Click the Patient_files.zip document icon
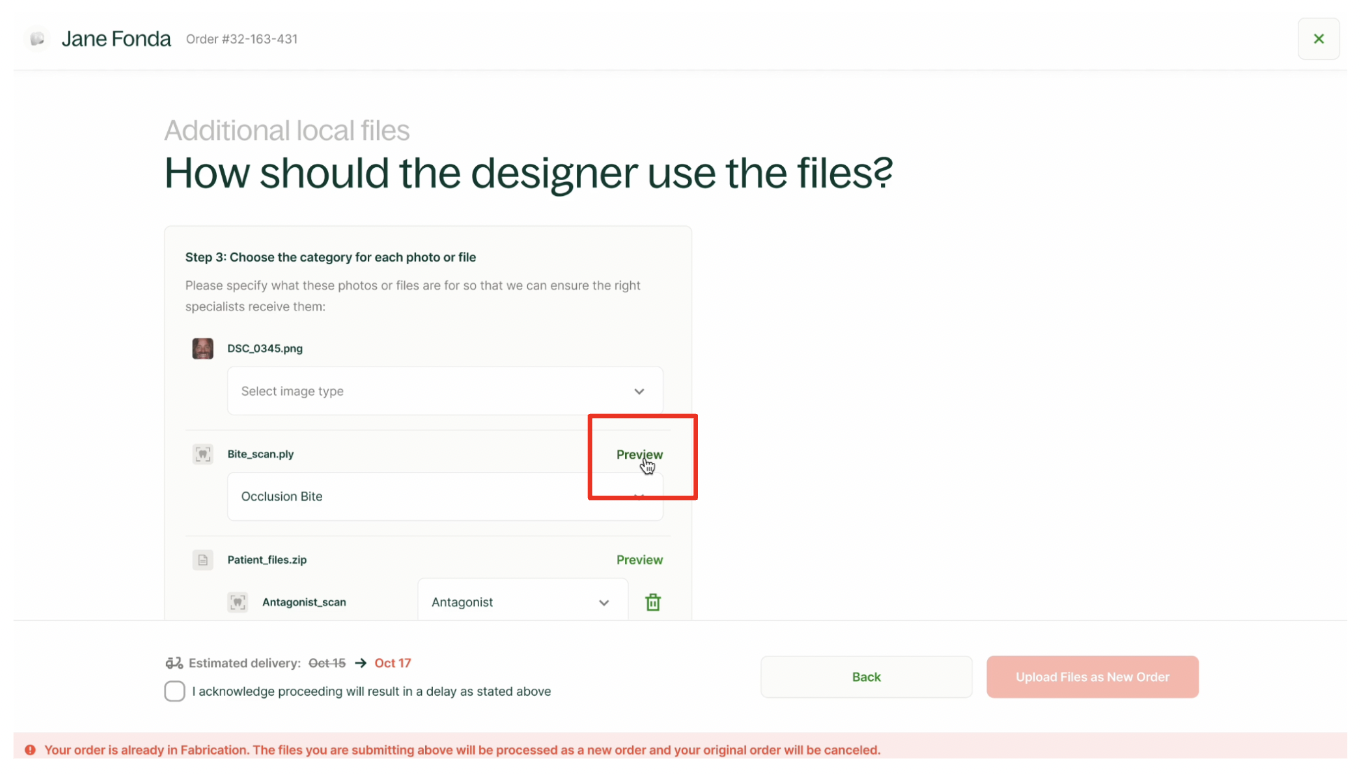The height and width of the screenshot is (774, 1360). [203, 560]
